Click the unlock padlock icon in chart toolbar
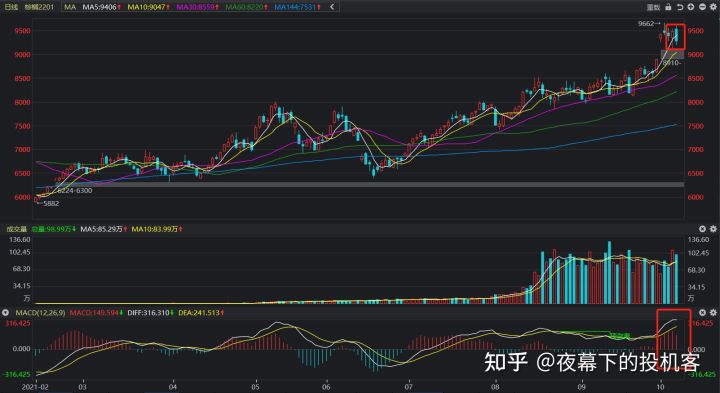The width and height of the screenshot is (720, 393). coord(668,7)
